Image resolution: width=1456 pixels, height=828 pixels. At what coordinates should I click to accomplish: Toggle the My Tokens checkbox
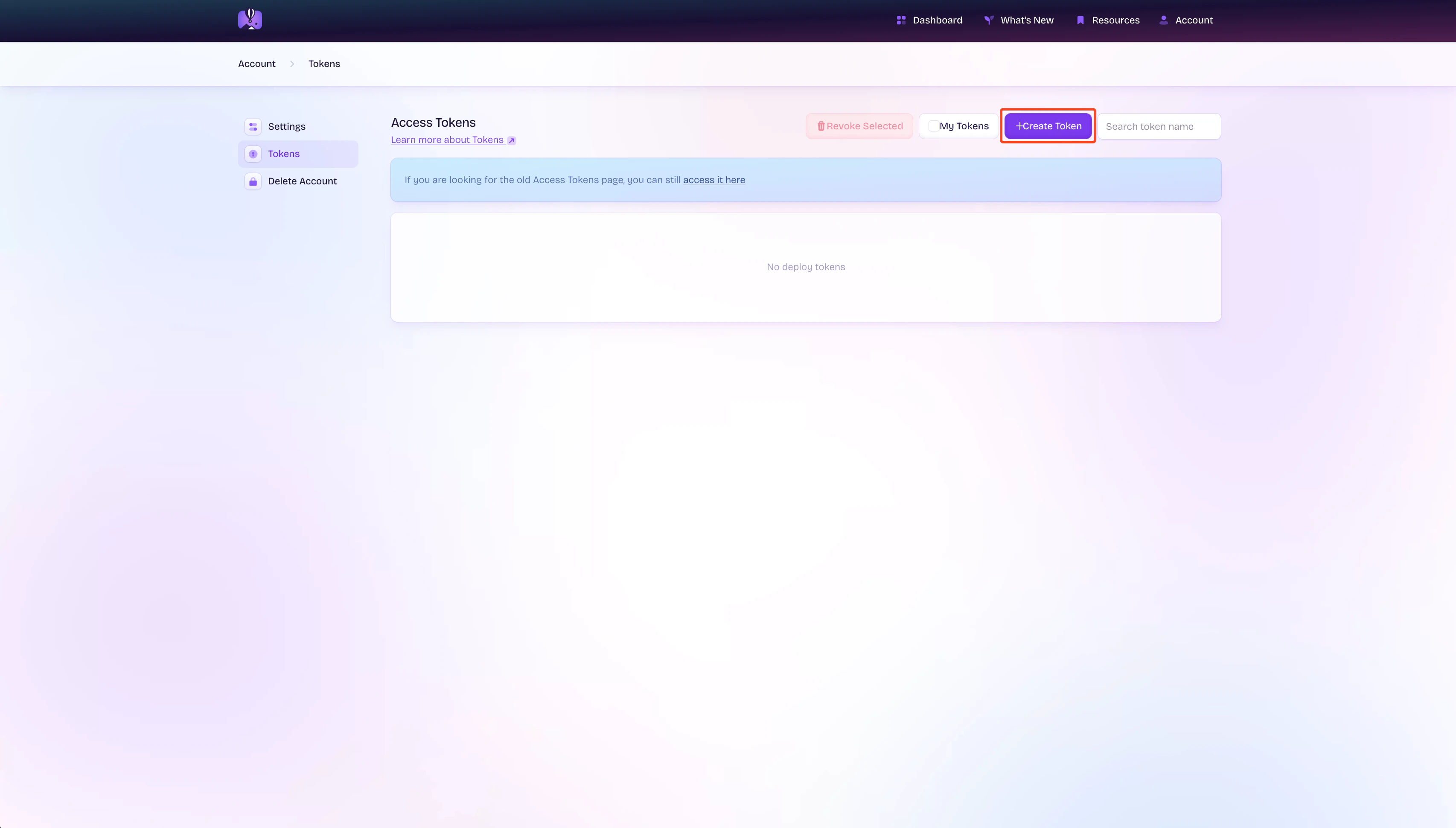(934, 125)
